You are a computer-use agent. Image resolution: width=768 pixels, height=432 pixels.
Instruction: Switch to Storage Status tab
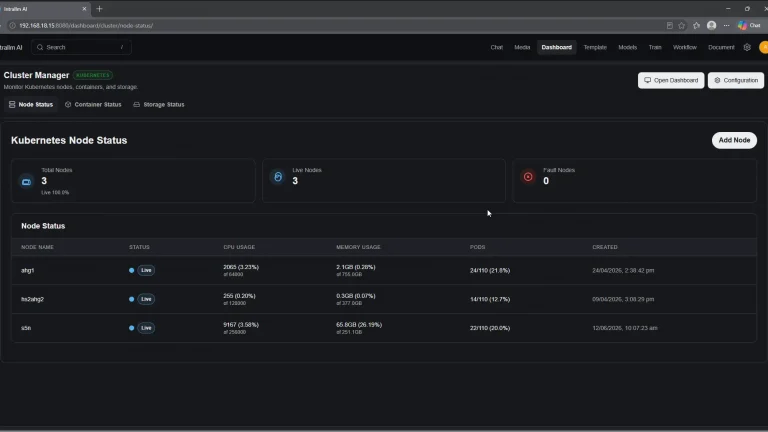click(159, 104)
